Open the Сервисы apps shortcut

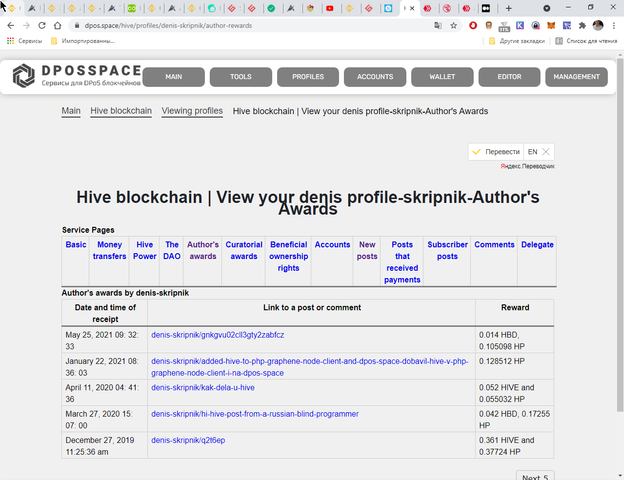point(25,41)
